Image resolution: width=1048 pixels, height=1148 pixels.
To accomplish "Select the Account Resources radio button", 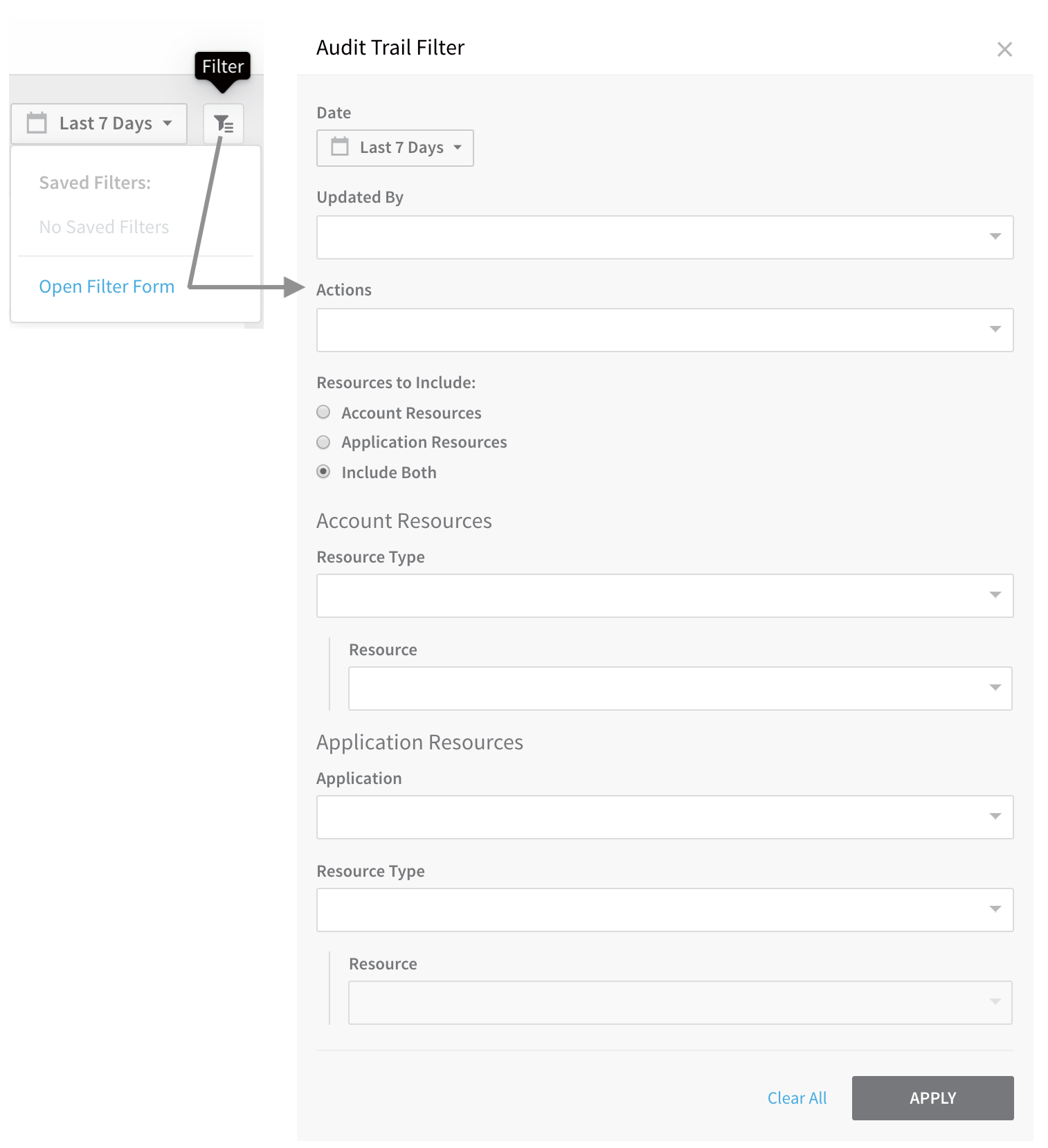I will tap(323, 412).
